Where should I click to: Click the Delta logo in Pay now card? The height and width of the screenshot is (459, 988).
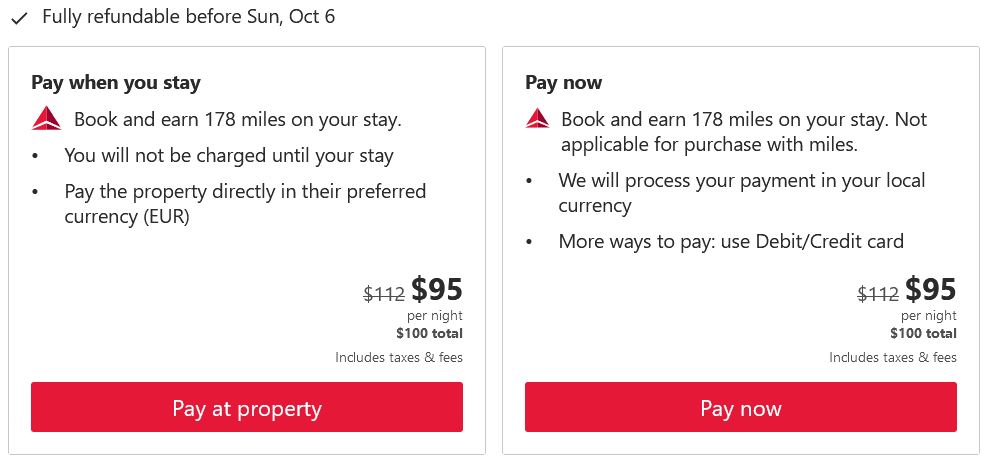[x=538, y=119]
